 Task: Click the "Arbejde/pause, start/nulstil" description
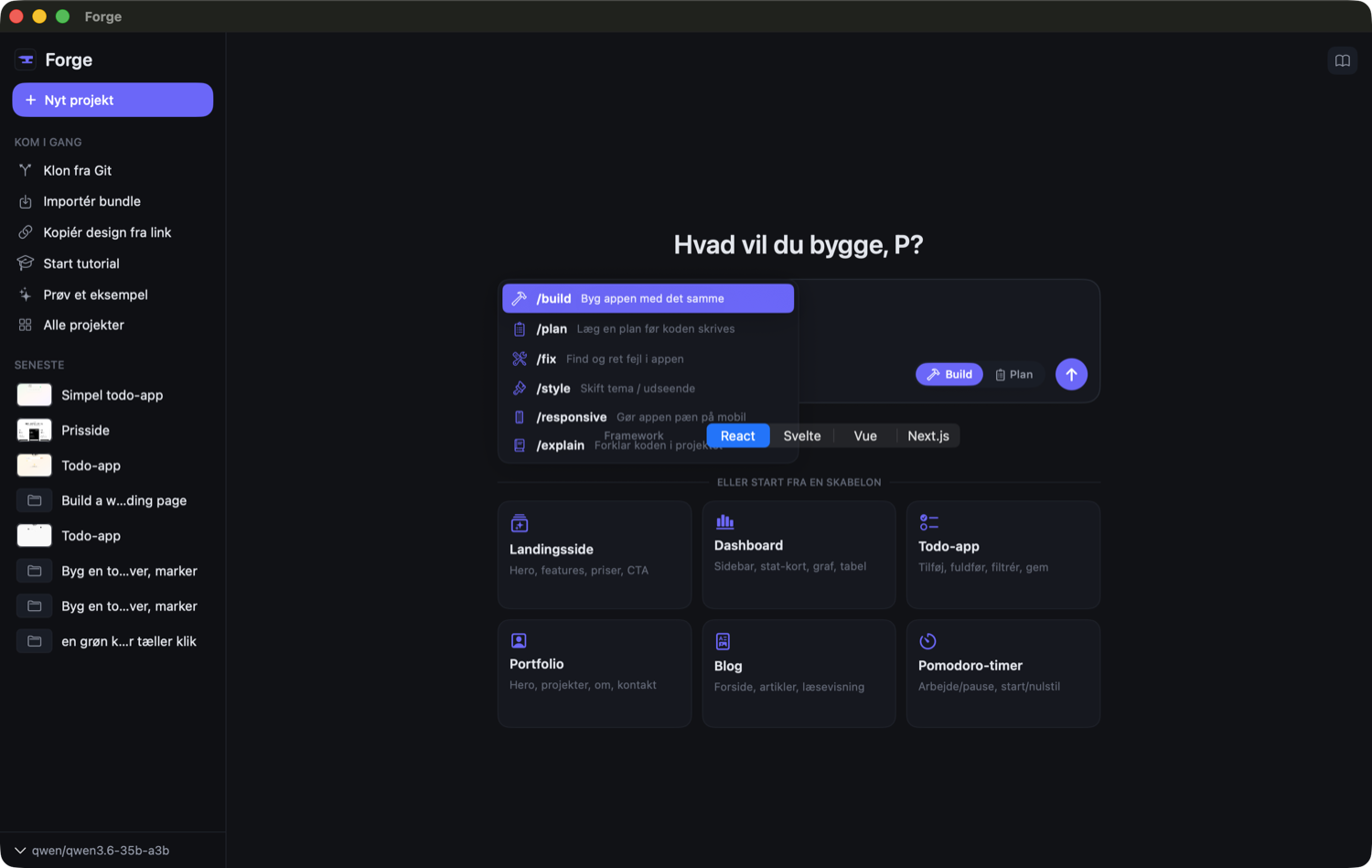point(990,686)
